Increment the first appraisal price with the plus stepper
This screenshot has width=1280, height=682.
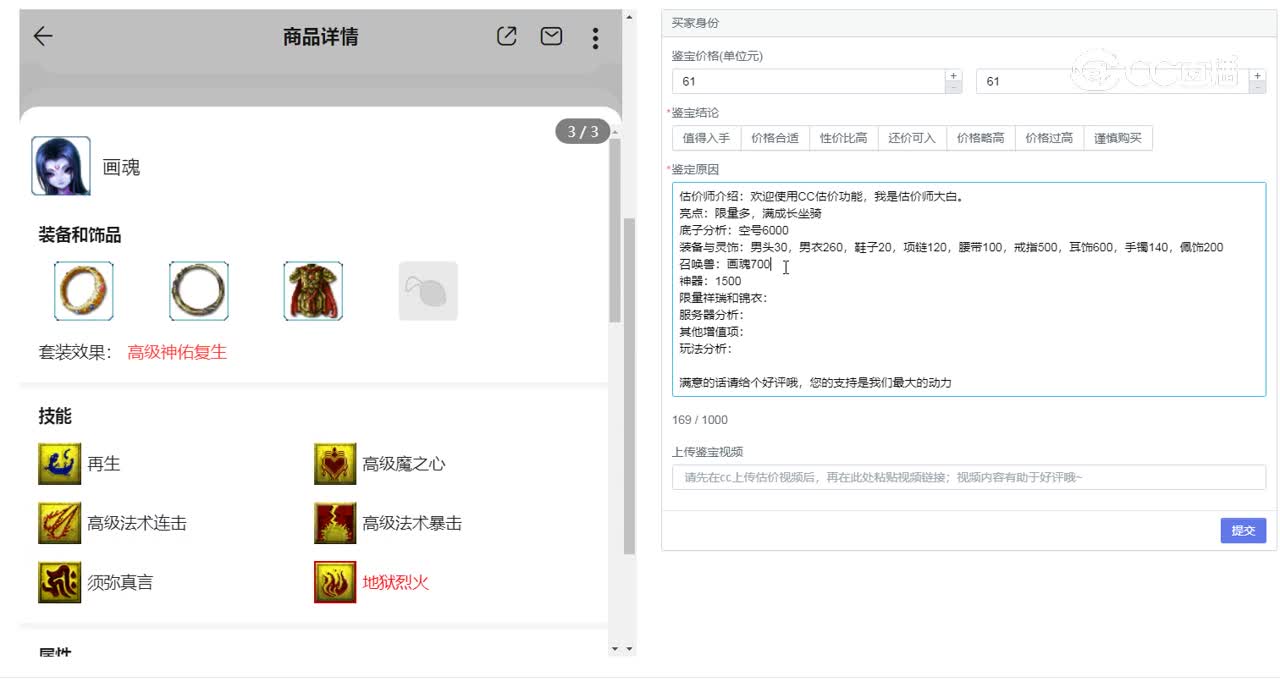(953, 74)
